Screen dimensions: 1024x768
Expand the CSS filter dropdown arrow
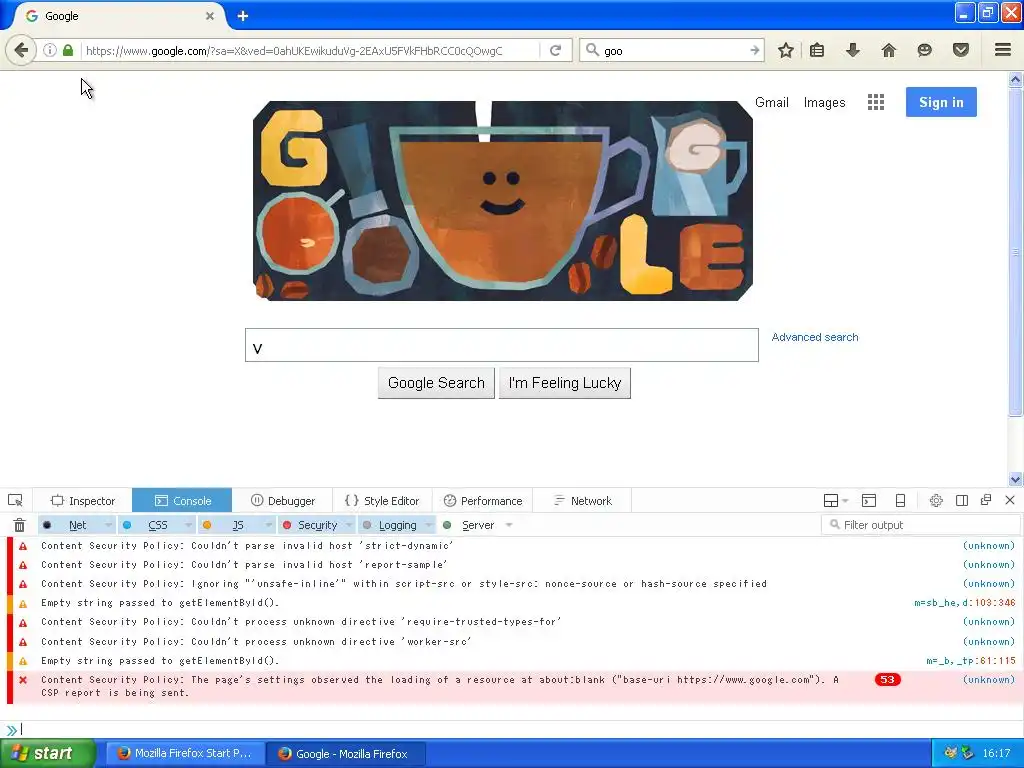(189, 525)
